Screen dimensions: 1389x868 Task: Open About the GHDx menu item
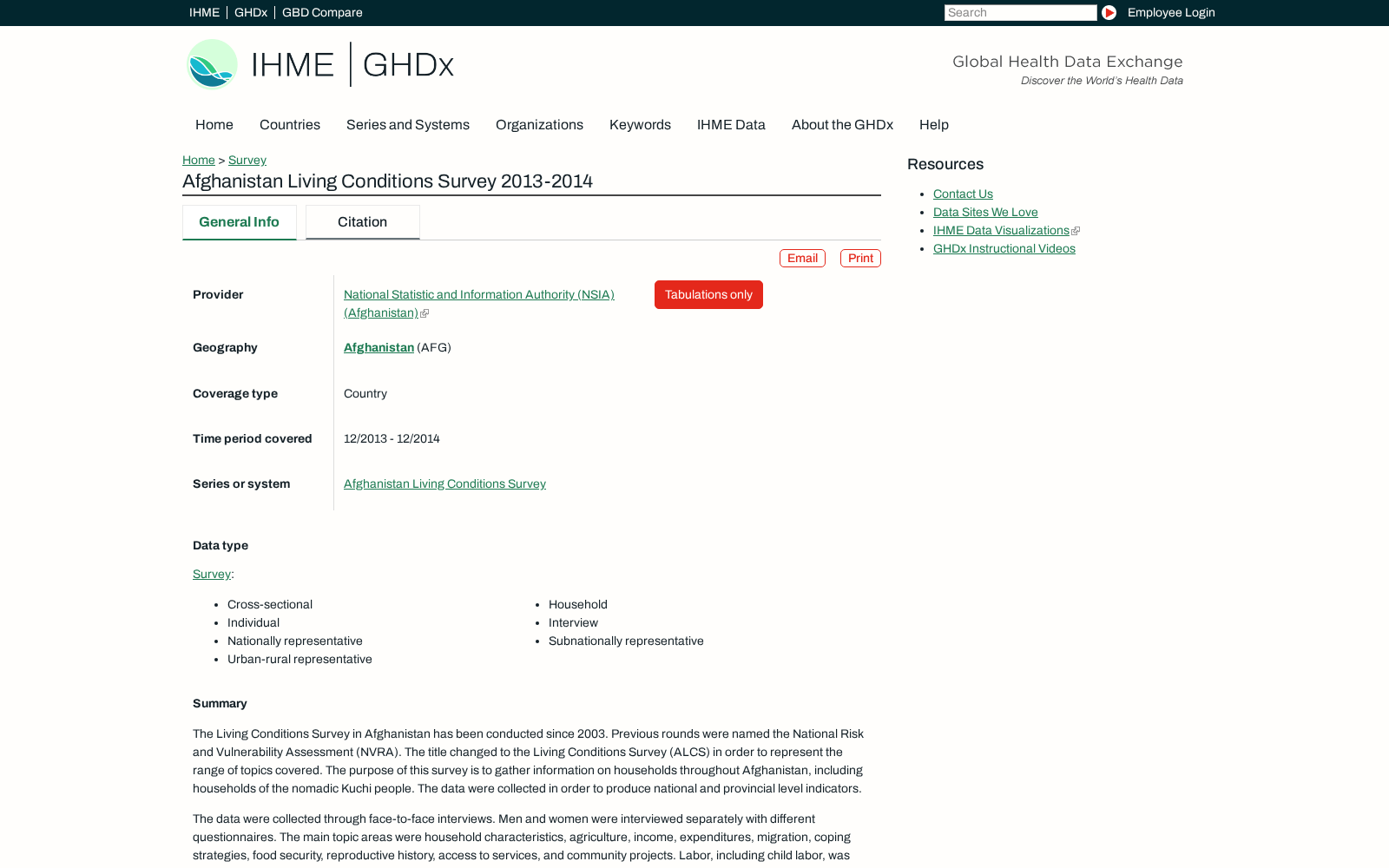842,125
